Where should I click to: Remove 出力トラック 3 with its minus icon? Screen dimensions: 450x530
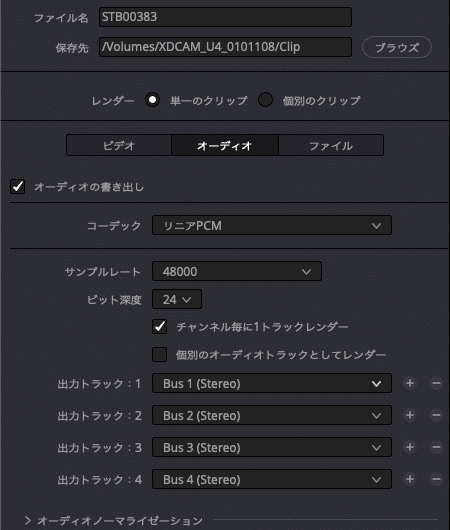coord(436,447)
